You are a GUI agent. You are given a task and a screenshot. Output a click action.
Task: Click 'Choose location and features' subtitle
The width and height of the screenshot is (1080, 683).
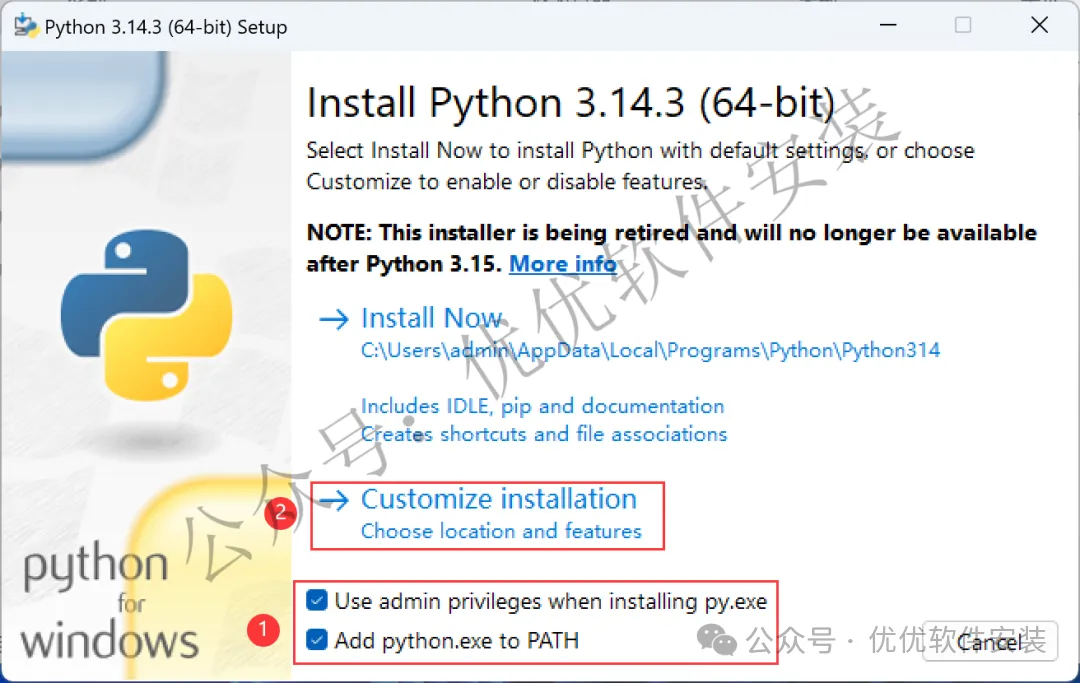501,531
